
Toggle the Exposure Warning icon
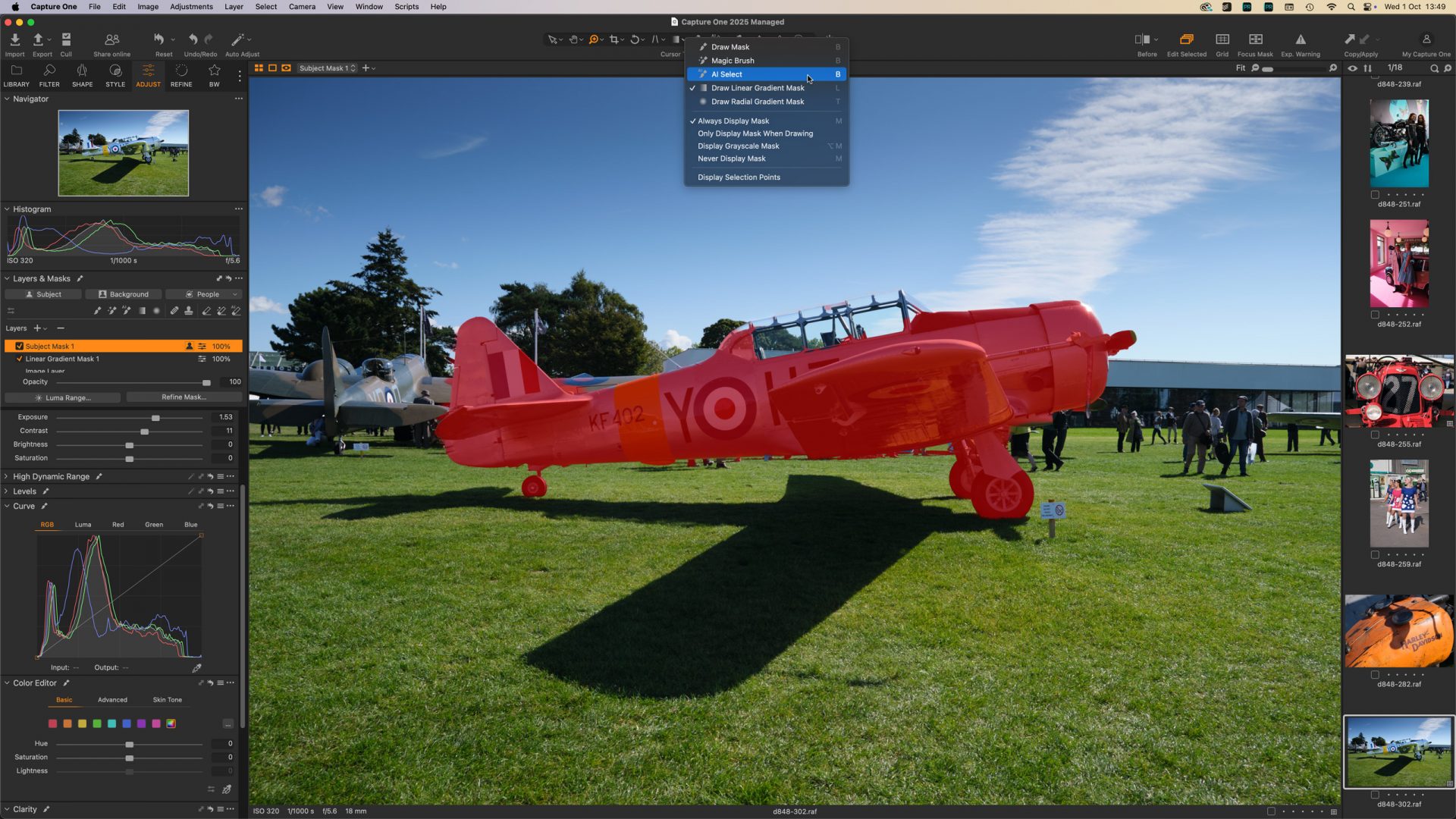1300,39
